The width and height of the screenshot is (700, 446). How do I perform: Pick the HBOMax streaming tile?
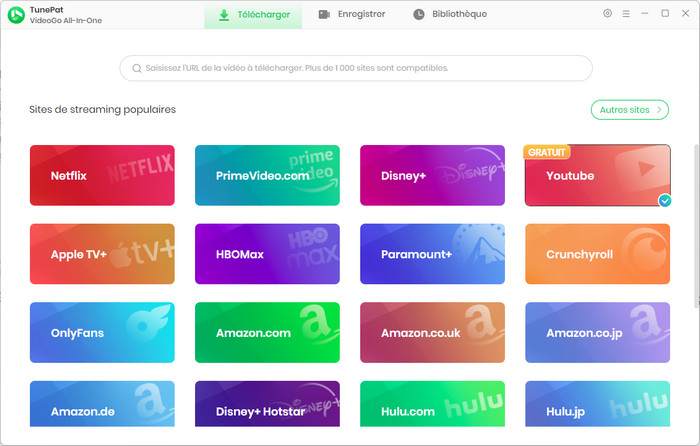click(x=267, y=254)
